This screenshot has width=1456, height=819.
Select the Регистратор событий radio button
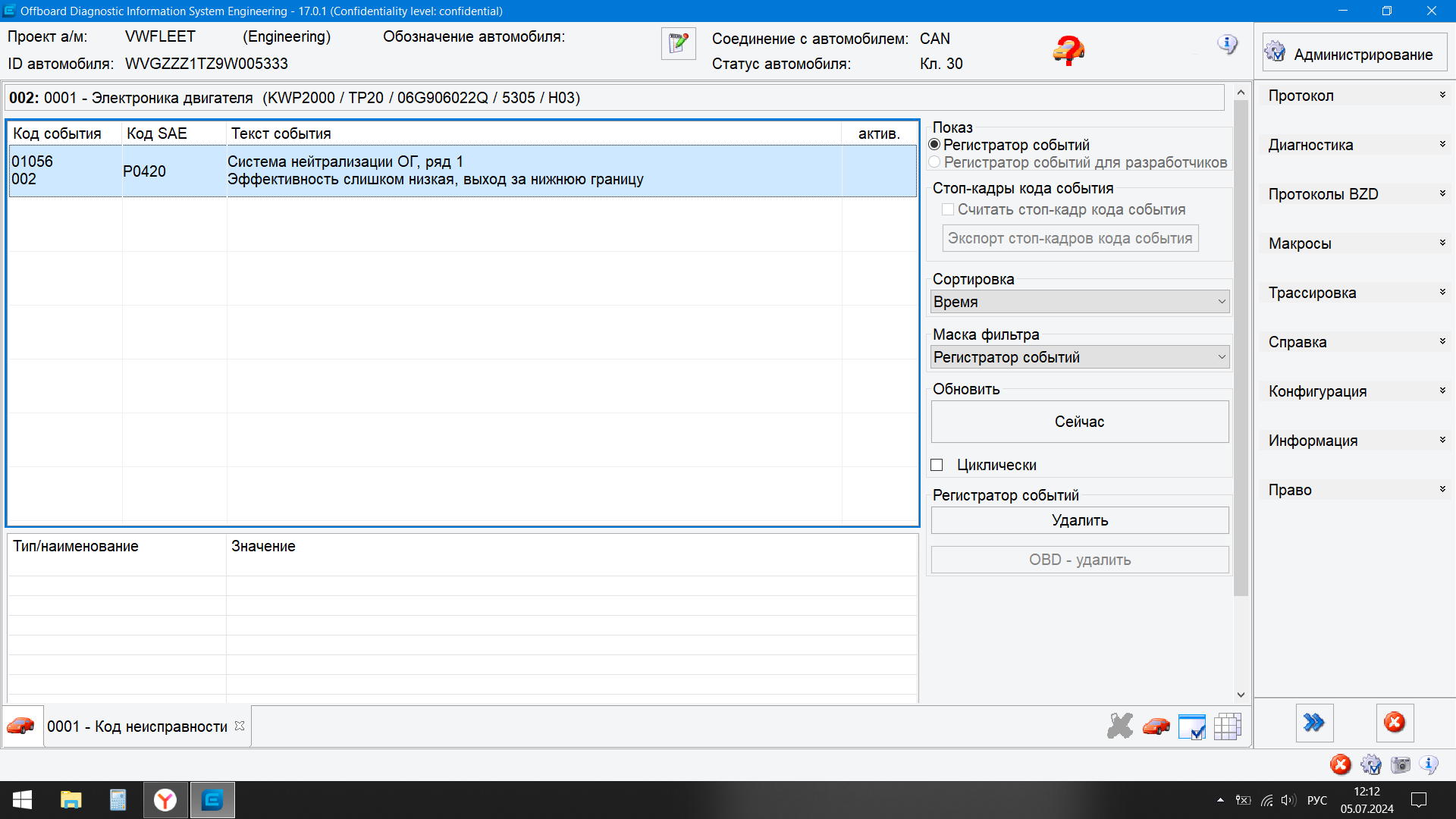coord(935,144)
